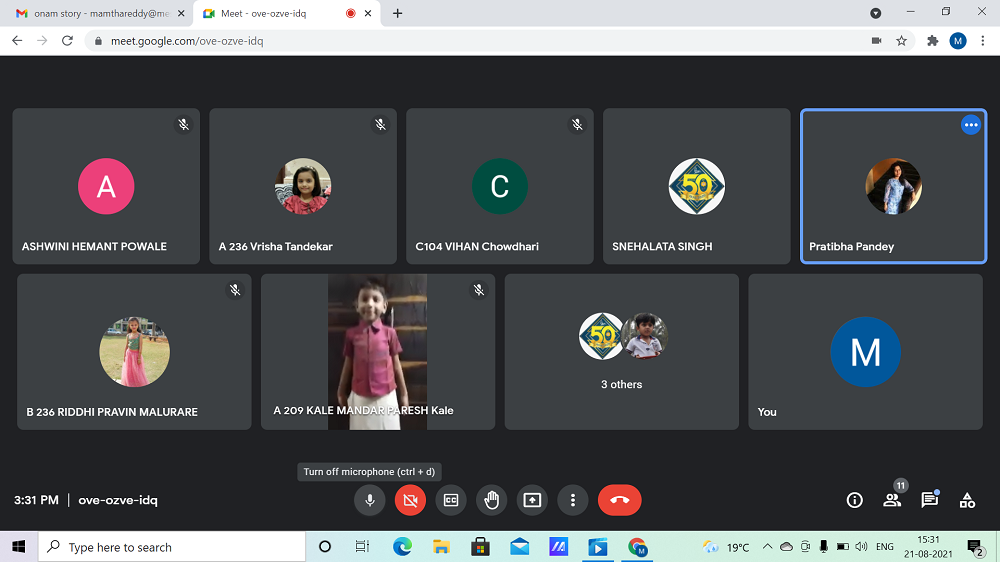Show hidden system tray icons
This screenshot has width=1000, height=562.
(x=767, y=547)
